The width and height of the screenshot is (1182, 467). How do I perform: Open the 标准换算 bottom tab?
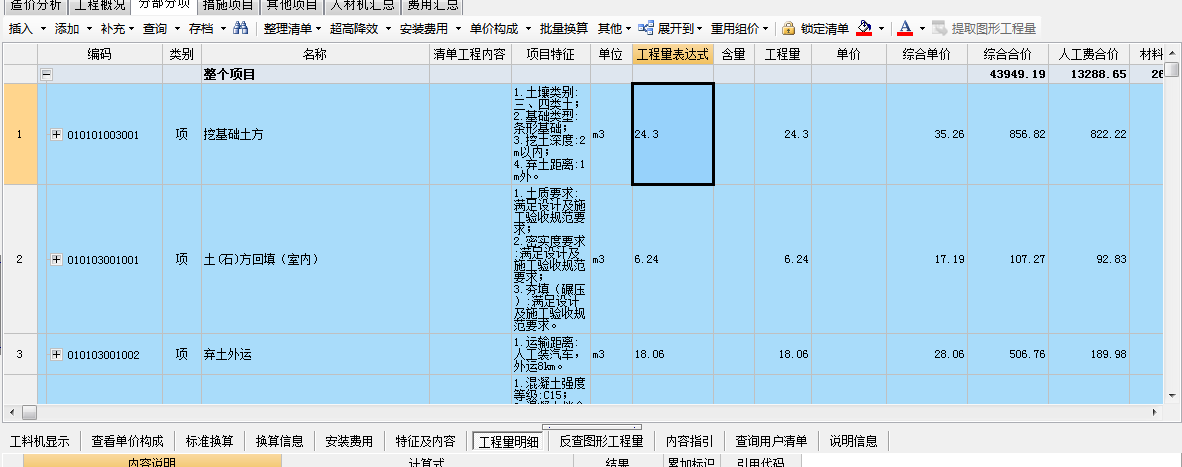pyautogui.click(x=210, y=441)
